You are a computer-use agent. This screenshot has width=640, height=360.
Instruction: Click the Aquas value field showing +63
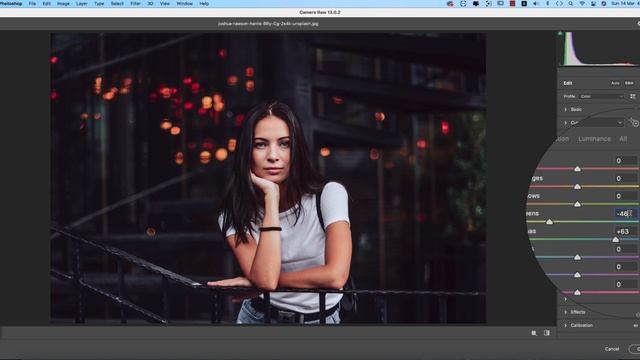click(626, 231)
